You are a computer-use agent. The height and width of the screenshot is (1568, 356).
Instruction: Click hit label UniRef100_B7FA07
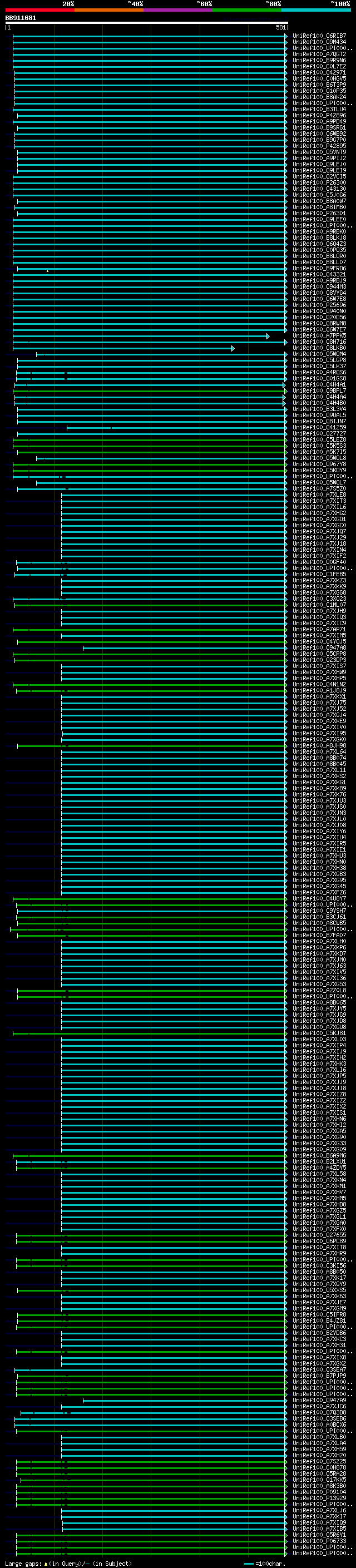(x=319, y=936)
